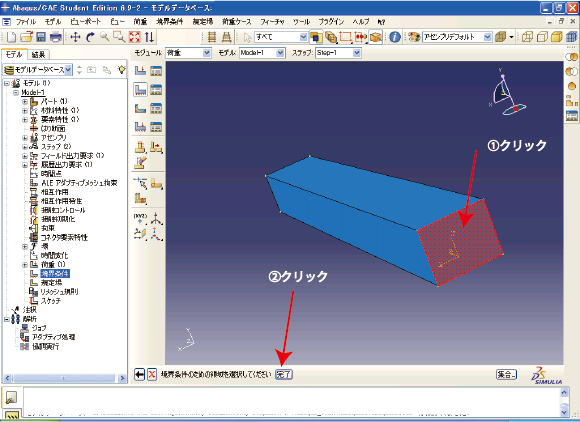Image resolution: width=580 pixels, height=422 pixels.
Task: Click the Print icon
Action: click(x=55, y=37)
